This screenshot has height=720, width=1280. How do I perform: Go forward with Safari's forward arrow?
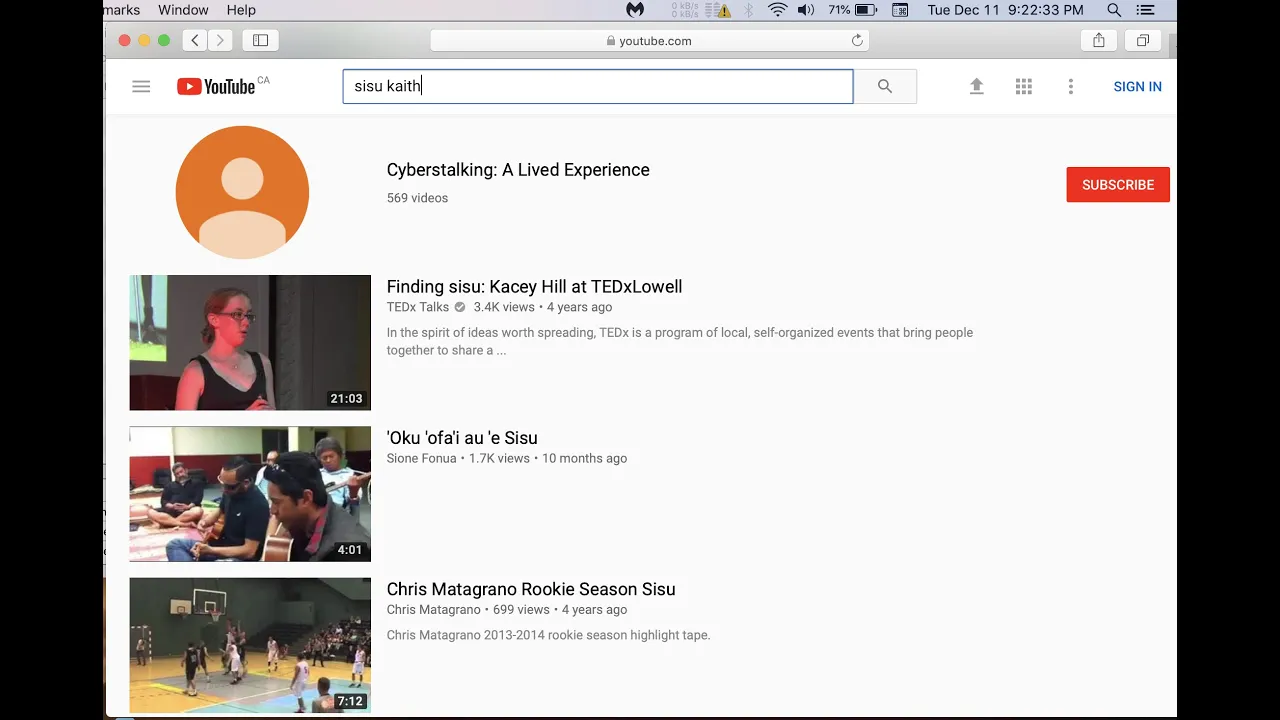[220, 40]
